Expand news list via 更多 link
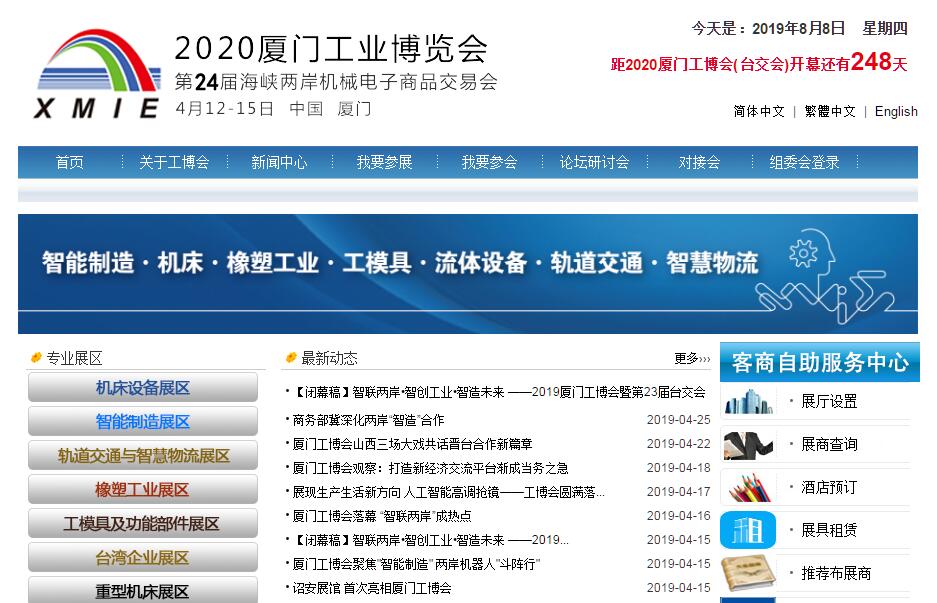The width and height of the screenshot is (937, 603). pos(691,358)
